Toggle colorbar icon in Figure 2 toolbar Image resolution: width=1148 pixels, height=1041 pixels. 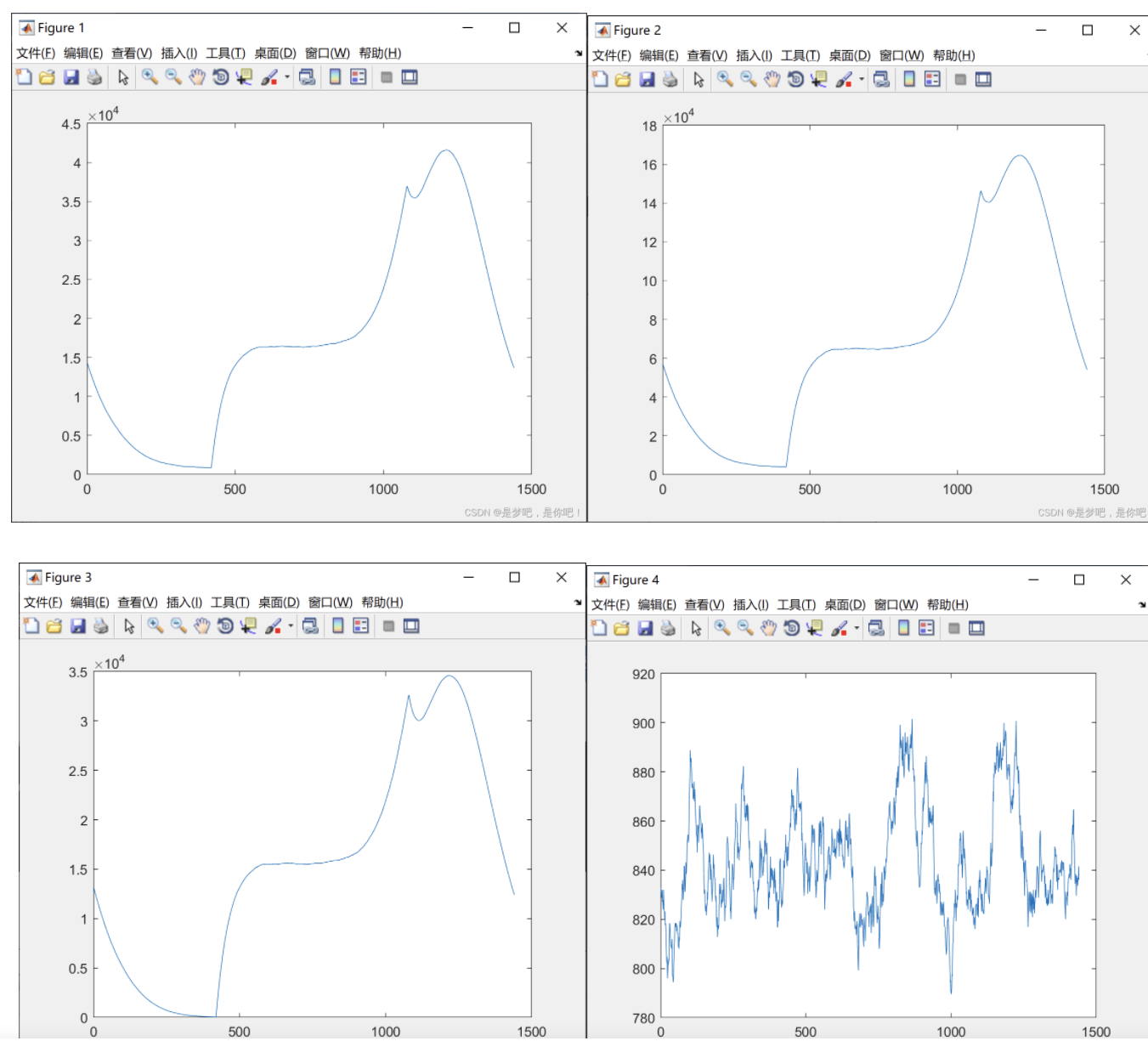(x=909, y=80)
